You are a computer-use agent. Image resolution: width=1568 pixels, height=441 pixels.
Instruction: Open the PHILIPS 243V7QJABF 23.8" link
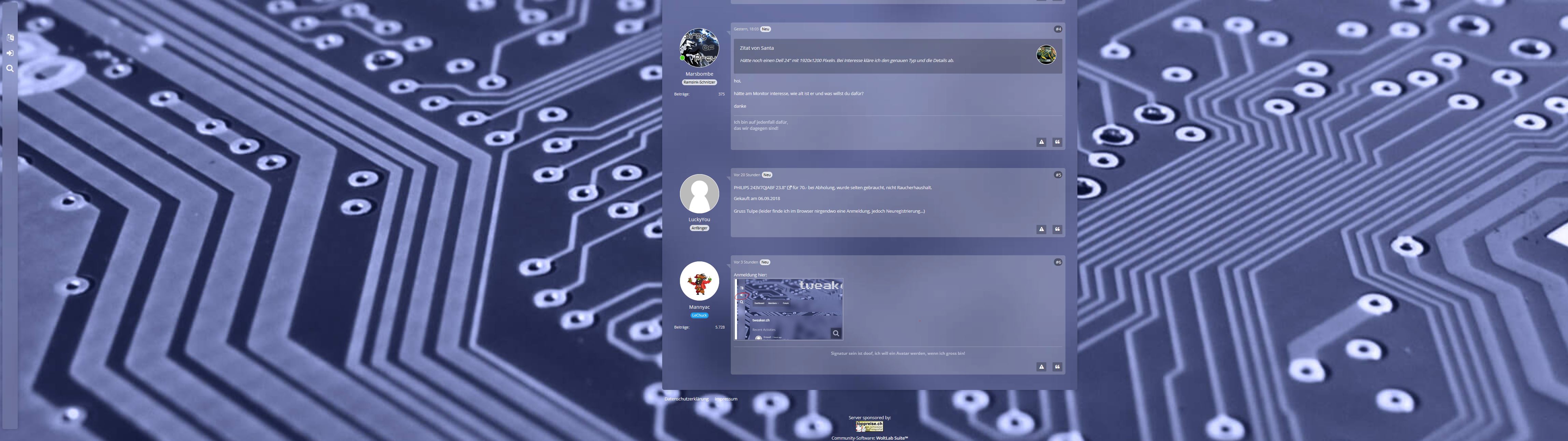(761, 188)
